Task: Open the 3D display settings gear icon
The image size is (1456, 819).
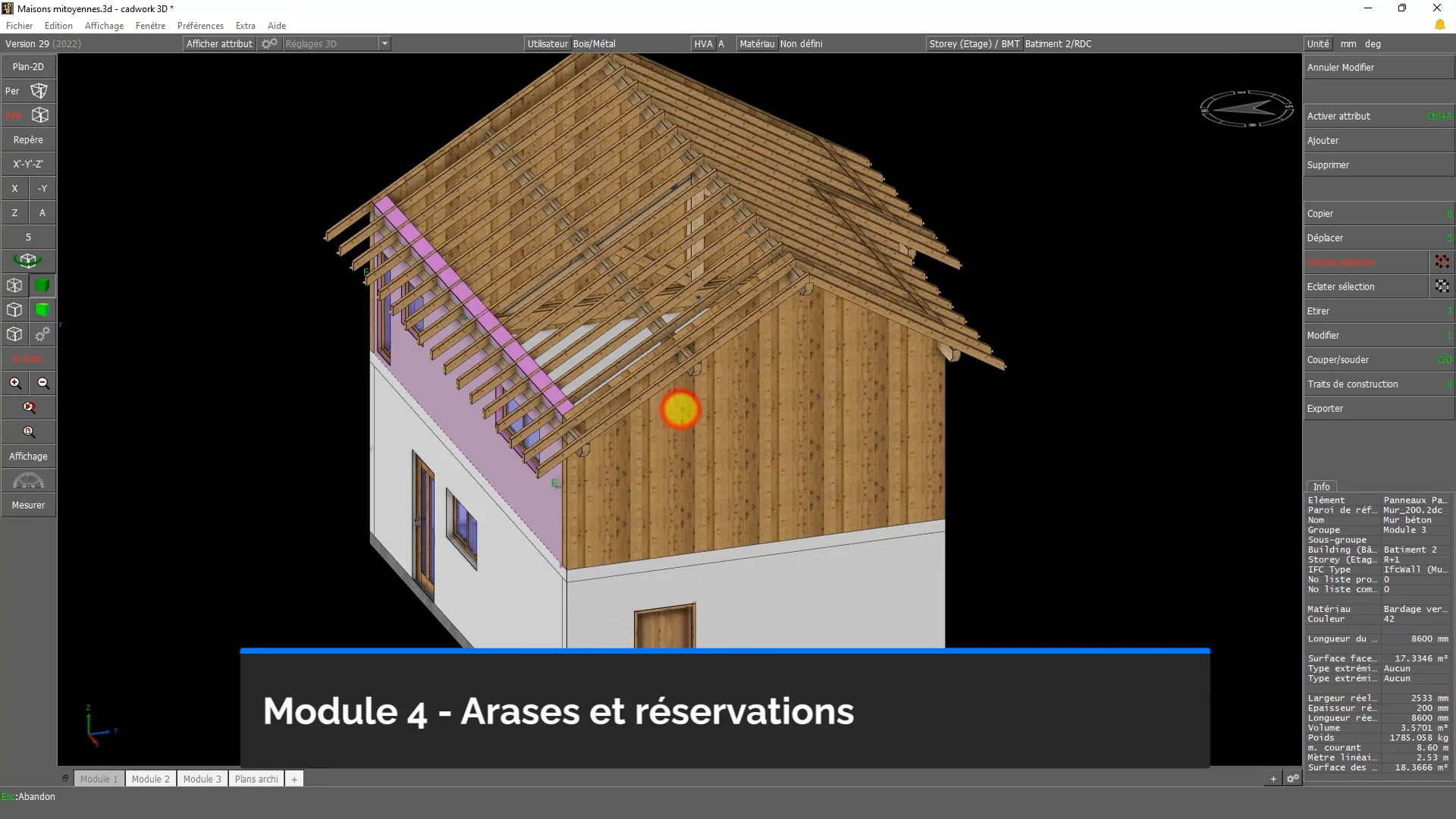Action: point(42,334)
